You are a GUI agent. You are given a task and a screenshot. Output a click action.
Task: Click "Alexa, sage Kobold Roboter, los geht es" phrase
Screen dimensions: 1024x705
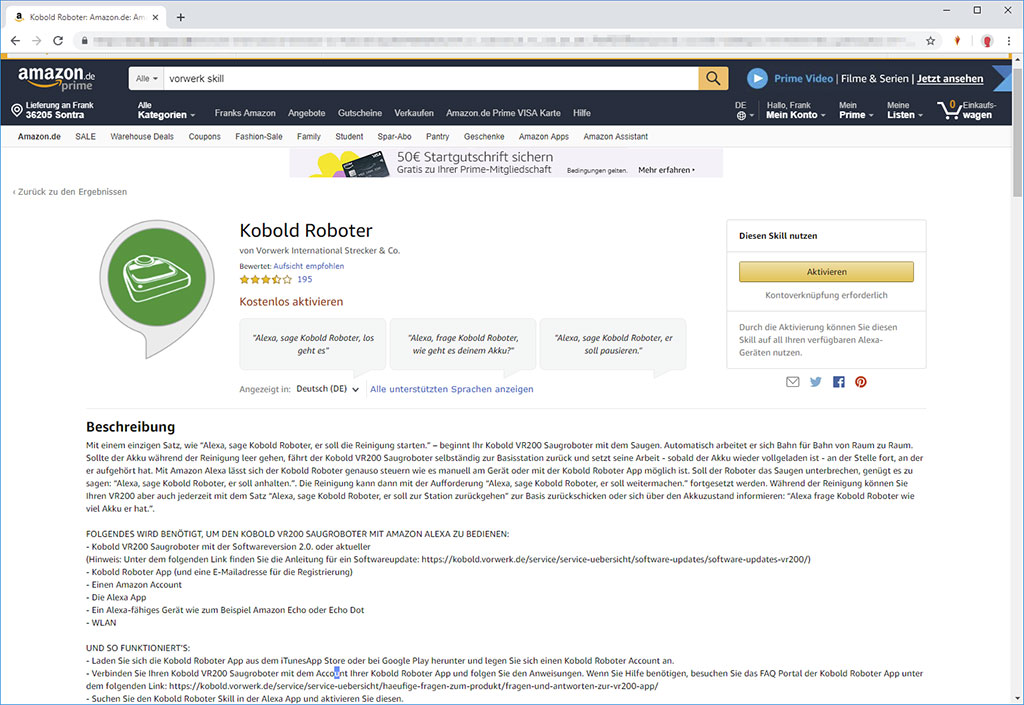313,344
